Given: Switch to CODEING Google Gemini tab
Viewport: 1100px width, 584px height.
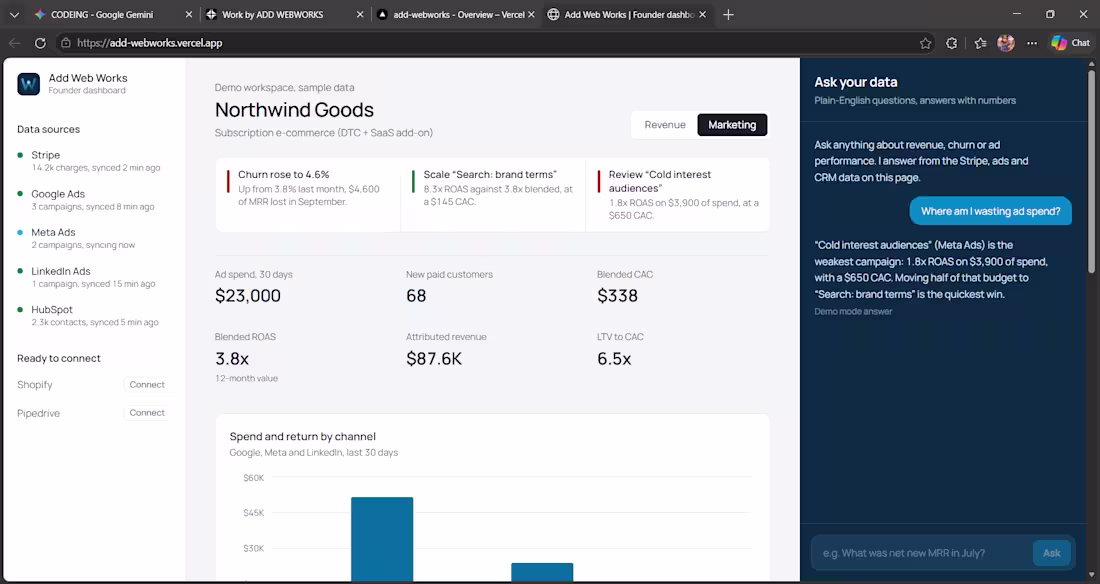Looking at the screenshot, I should click(x=102, y=15).
